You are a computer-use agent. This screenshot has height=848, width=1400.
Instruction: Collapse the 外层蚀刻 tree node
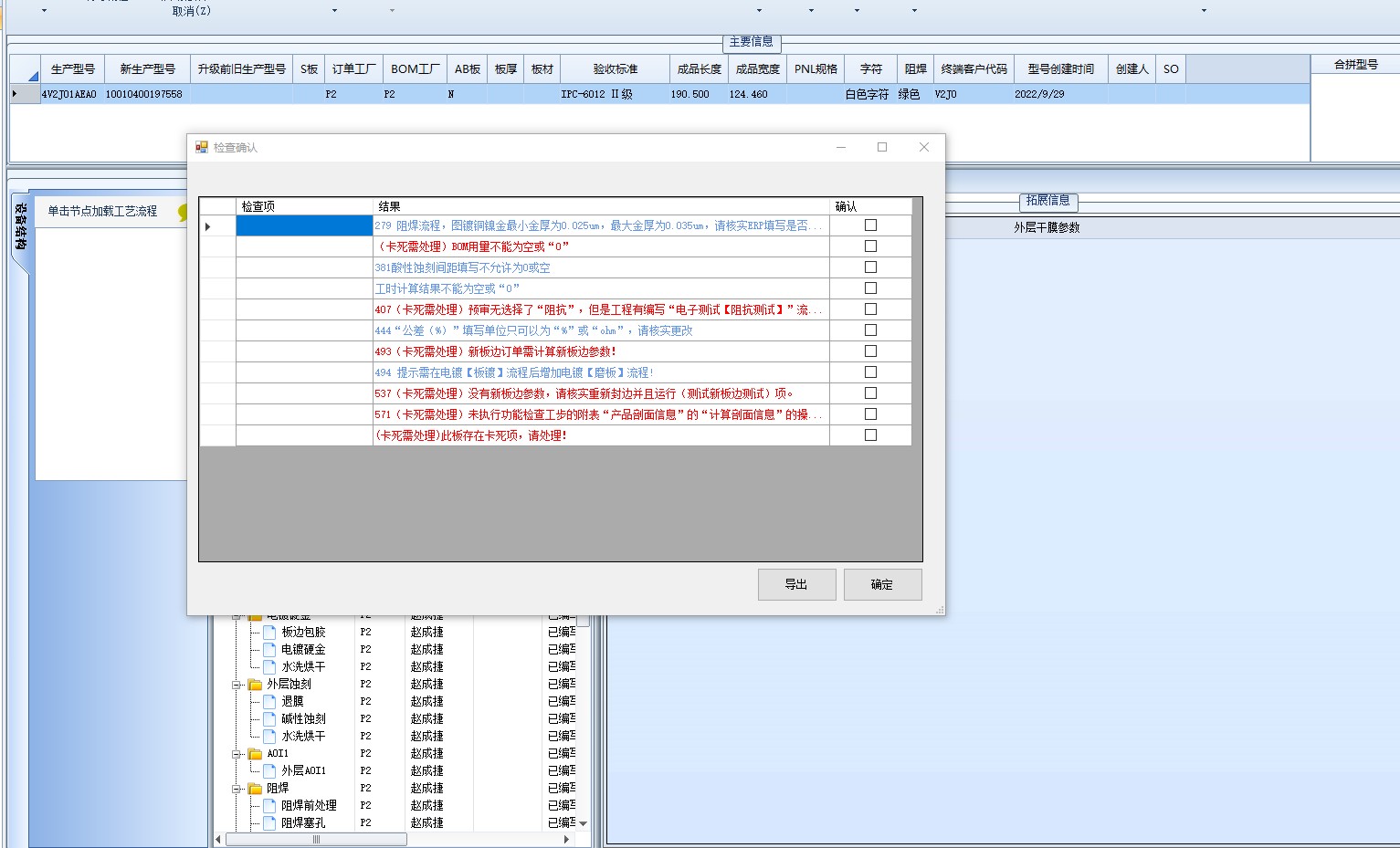(236, 684)
